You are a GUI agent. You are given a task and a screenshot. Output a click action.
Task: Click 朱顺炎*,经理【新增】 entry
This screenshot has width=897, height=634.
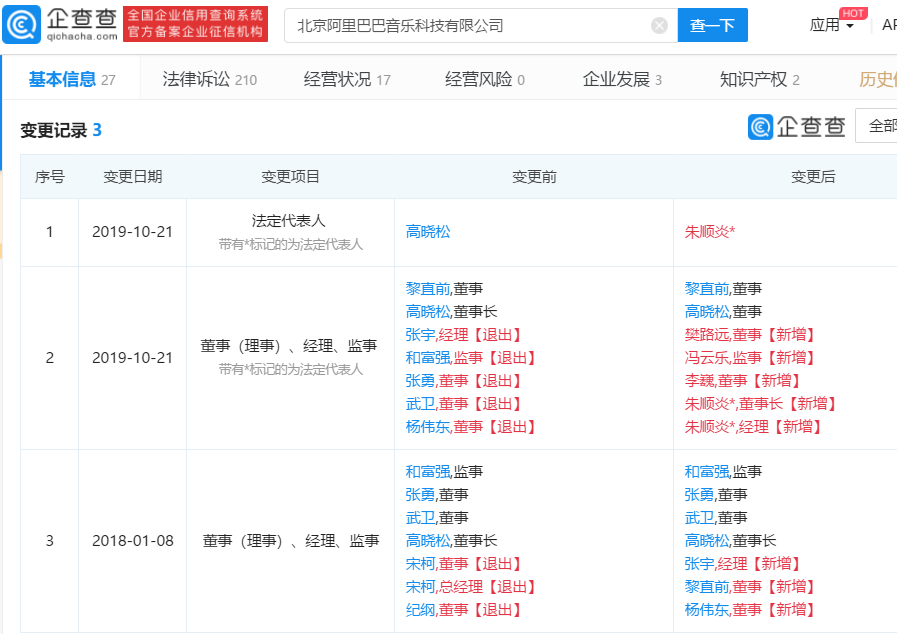[753, 426]
